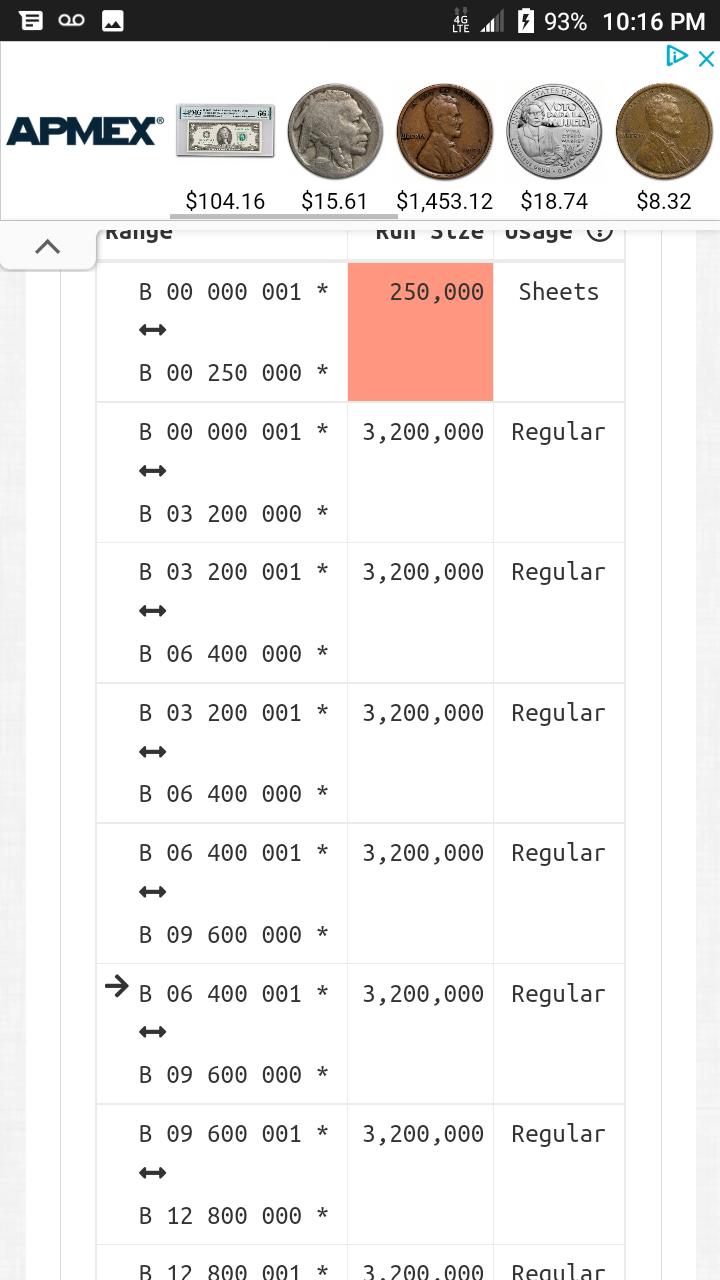The height and width of the screenshot is (1280, 720).
Task: Select the $1,453.12 Lincoln penny
Action: pos(445,131)
